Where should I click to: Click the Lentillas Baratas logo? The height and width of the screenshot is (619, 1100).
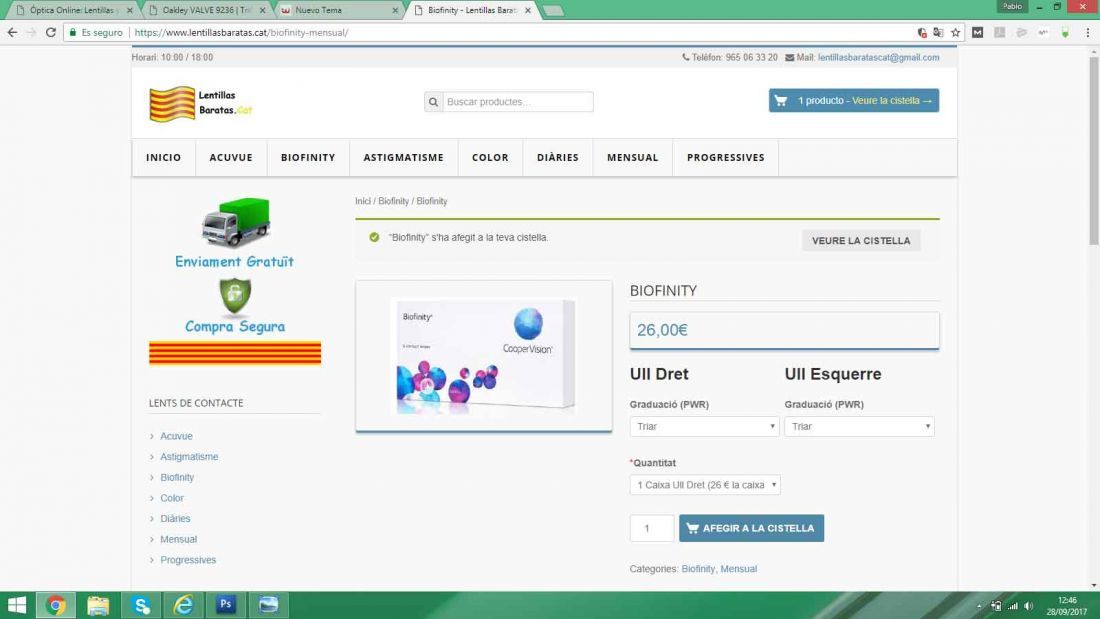pyautogui.click(x=201, y=103)
